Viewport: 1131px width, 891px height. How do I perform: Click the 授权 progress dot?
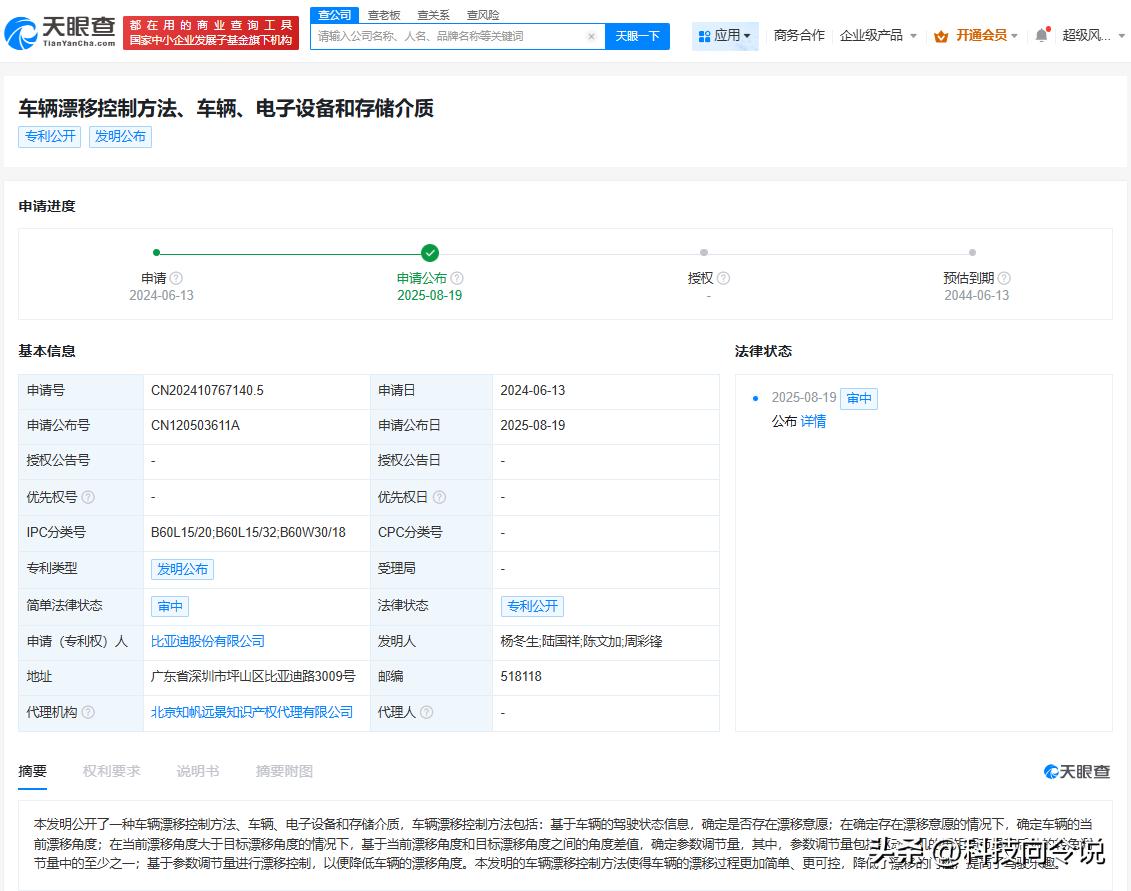[x=704, y=253]
